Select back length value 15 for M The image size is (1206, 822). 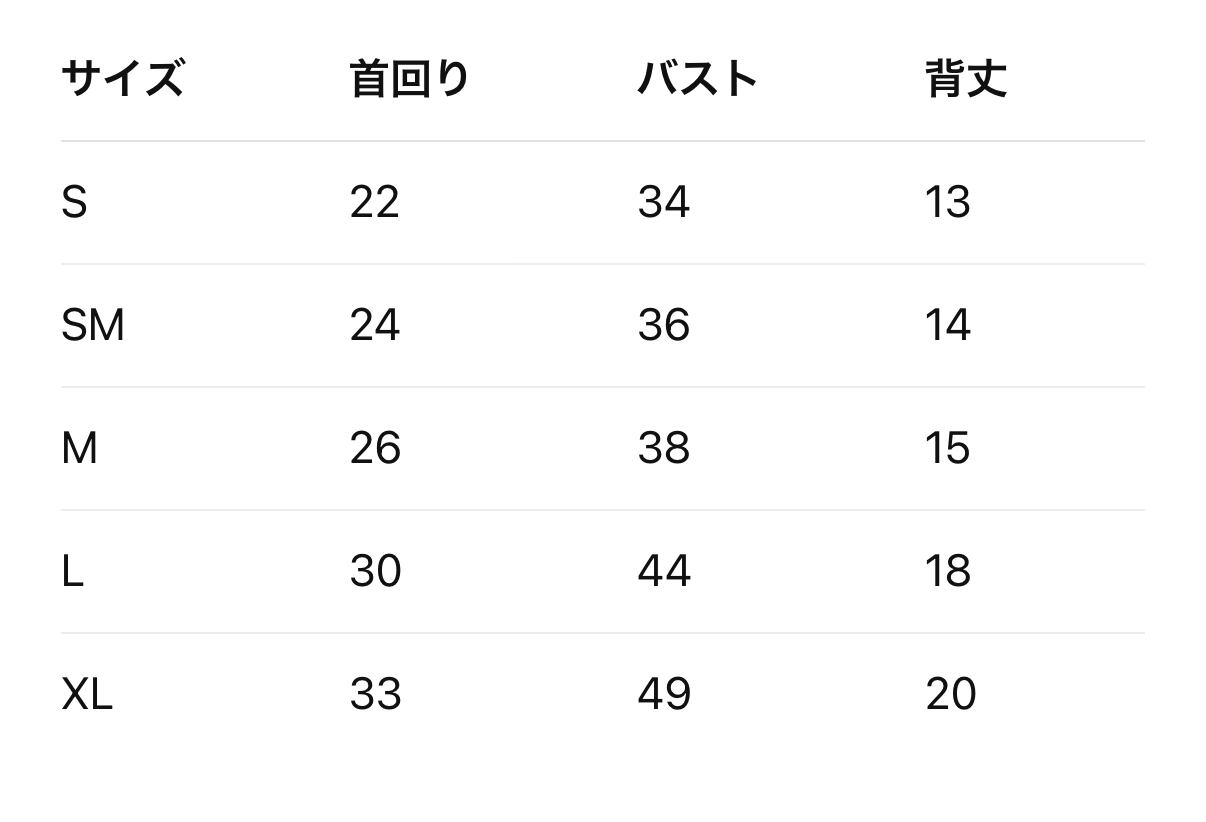(947, 448)
